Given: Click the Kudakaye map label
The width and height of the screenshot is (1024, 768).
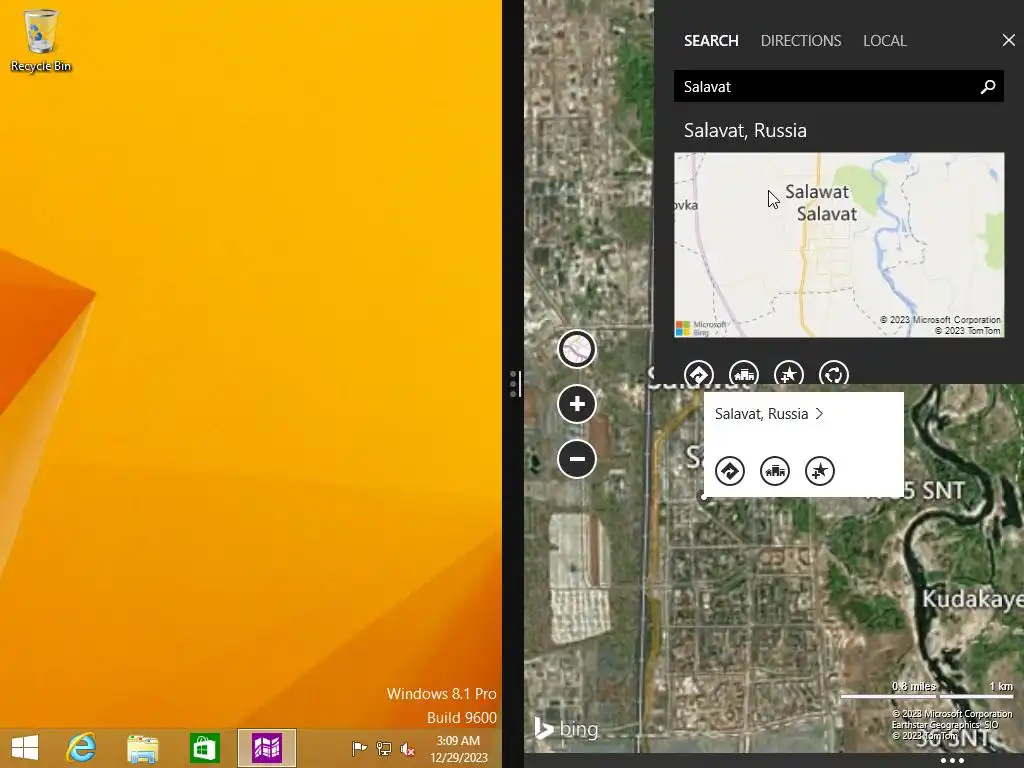Looking at the screenshot, I should (972, 599).
